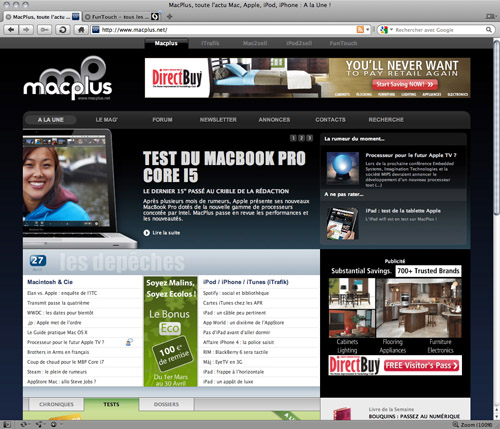Show slide 1 of featured carousel
This screenshot has width=500, height=429.
[x=293, y=138]
